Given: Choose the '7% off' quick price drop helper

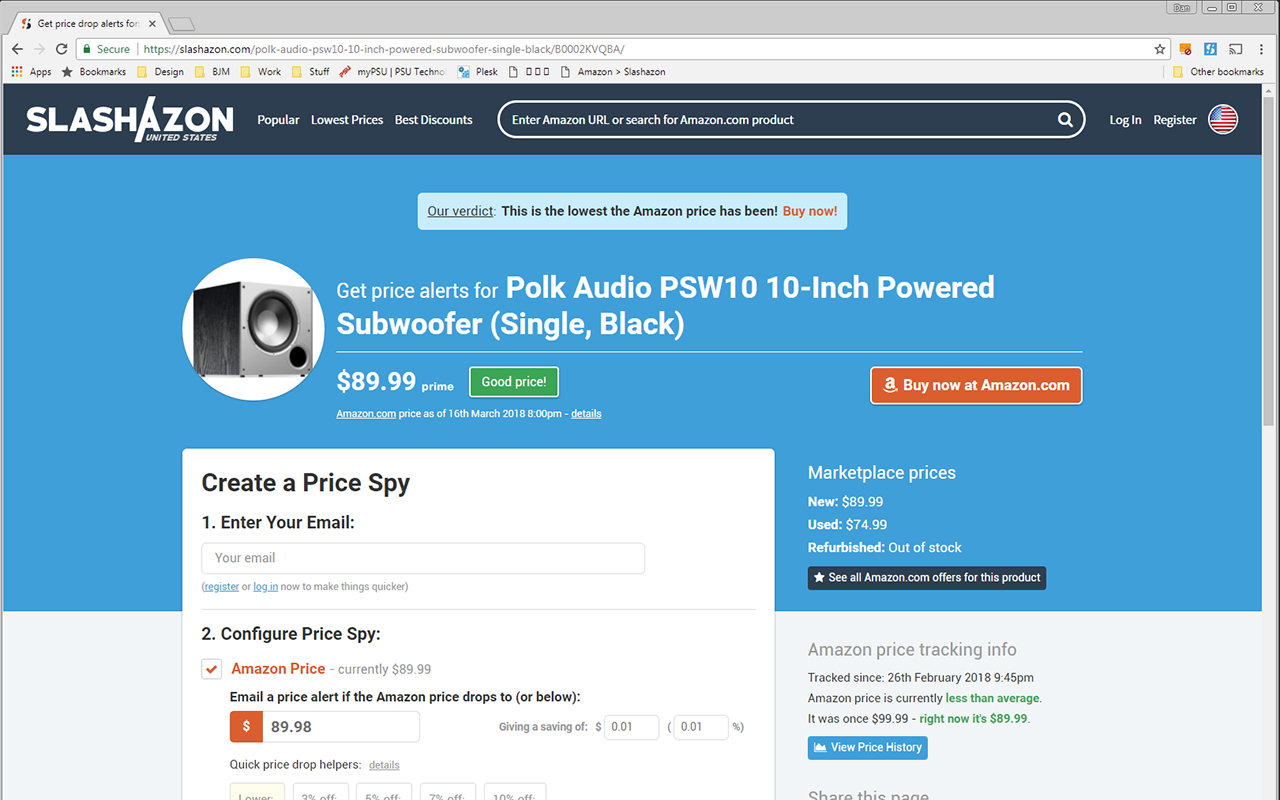Looking at the screenshot, I should click(448, 792).
